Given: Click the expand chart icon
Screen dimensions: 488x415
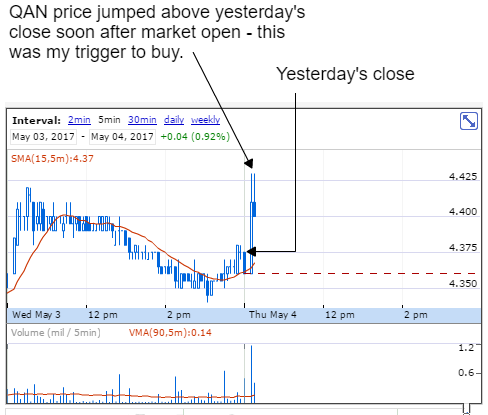Looking at the screenshot, I should (x=469, y=121).
